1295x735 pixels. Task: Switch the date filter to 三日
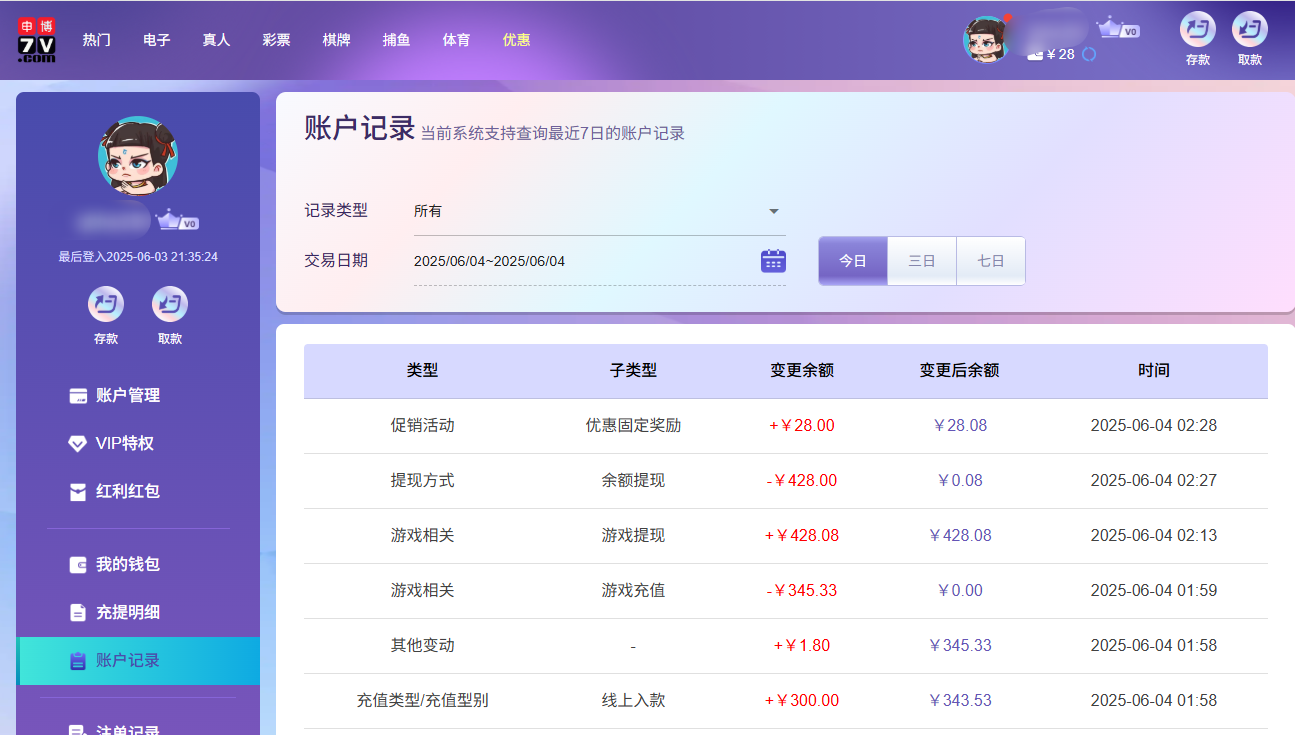(x=921, y=260)
